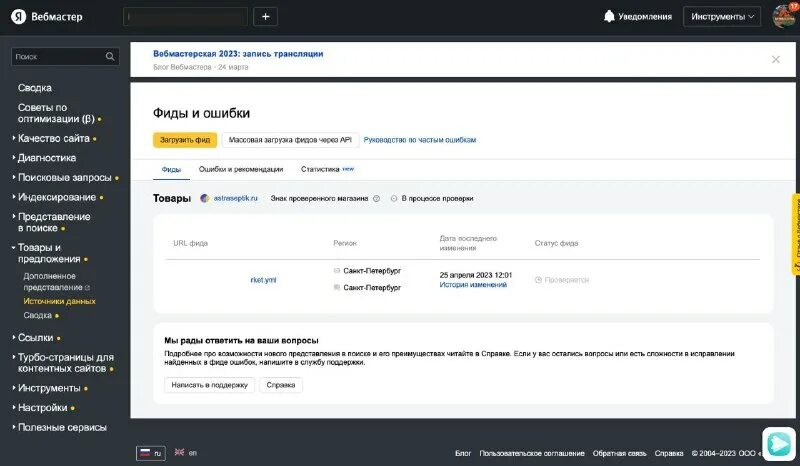800x466 pixels.
Task: Switch language to English flag en
Action: coord(186,453)
